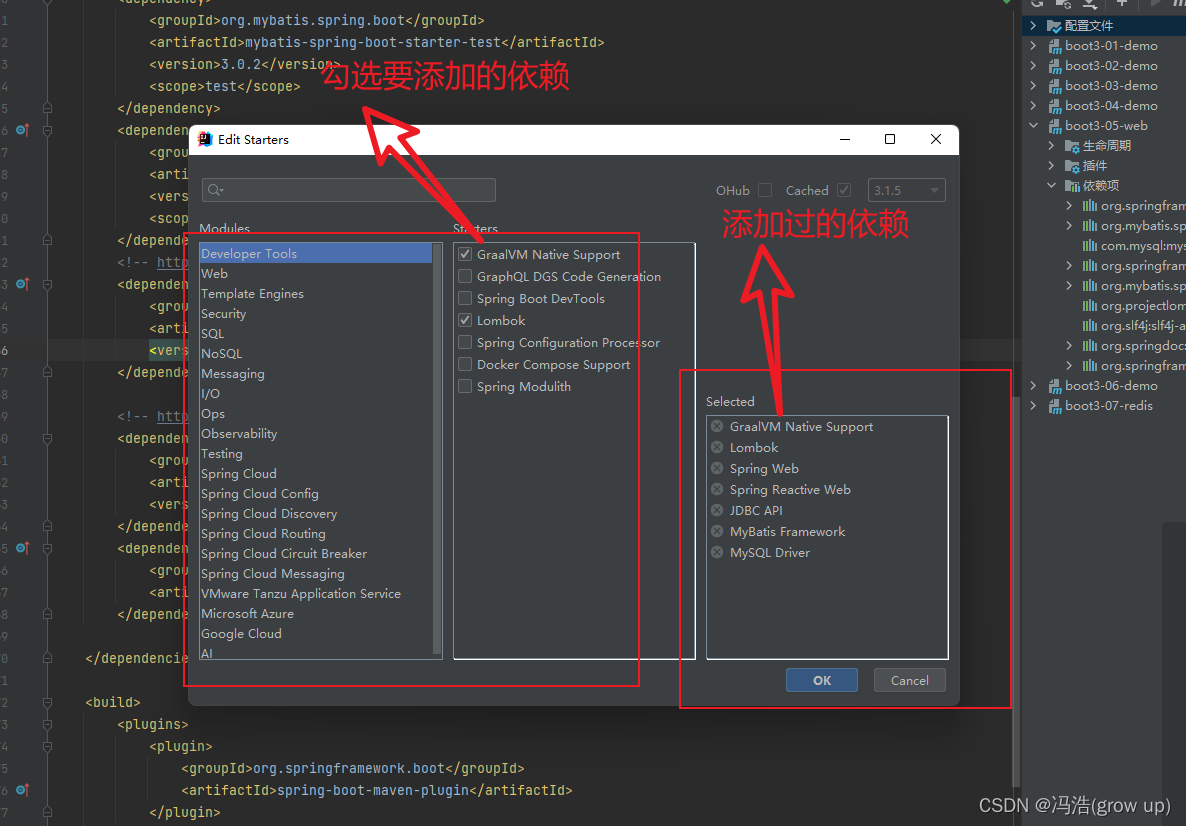Click the 依赖项 dependencies folder icon
The width and height of the screenshot is (1186, 826).
pyautogui.click(x=1072, y=186)
